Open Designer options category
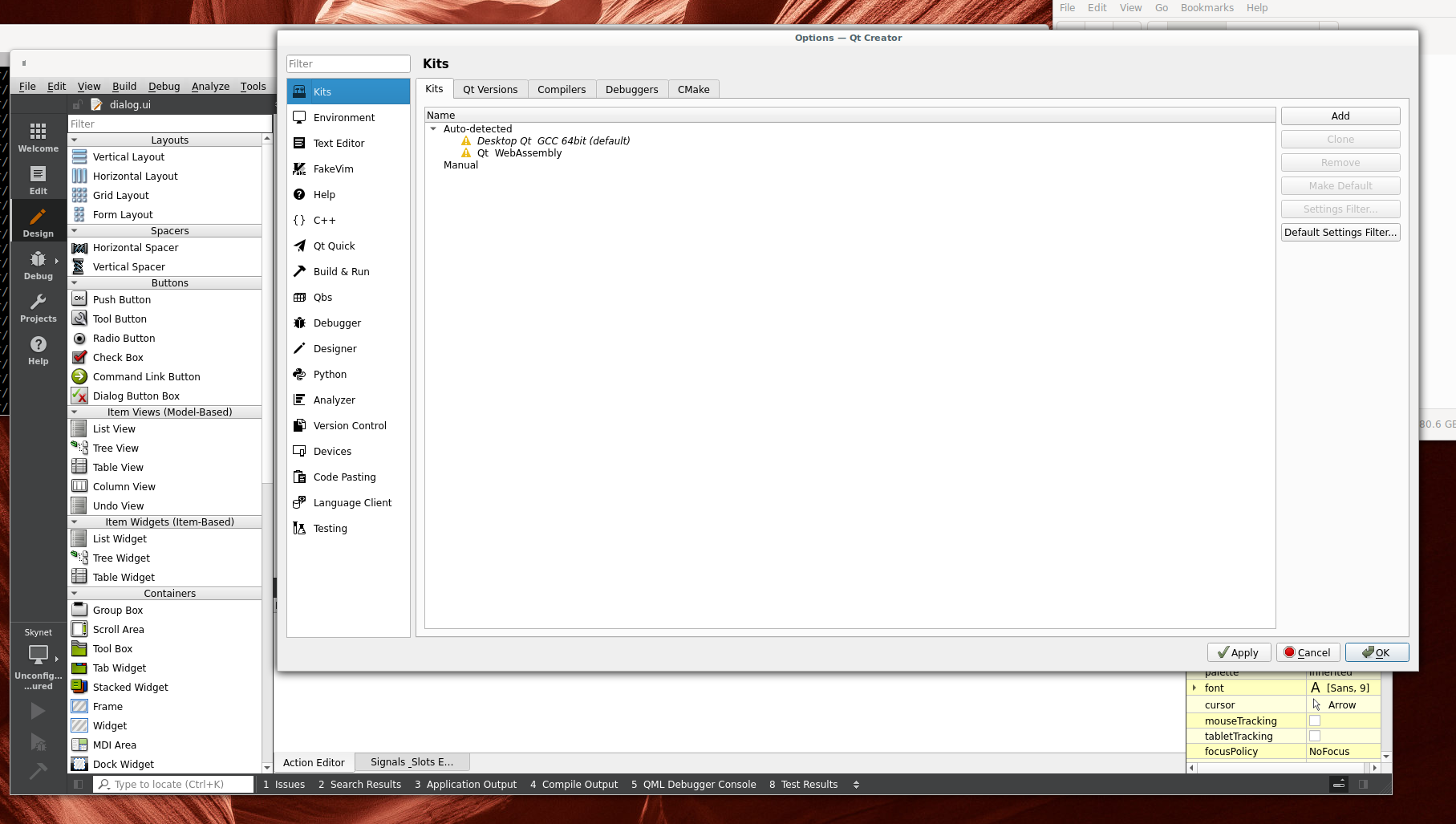1456x824 pixels. (348, 348)
